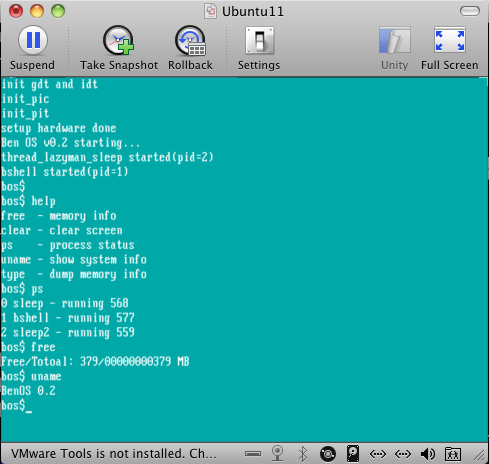Close the Ubuntu11 window with the red button
This screenshot has height=464, width=489.
tap(16, 11)
